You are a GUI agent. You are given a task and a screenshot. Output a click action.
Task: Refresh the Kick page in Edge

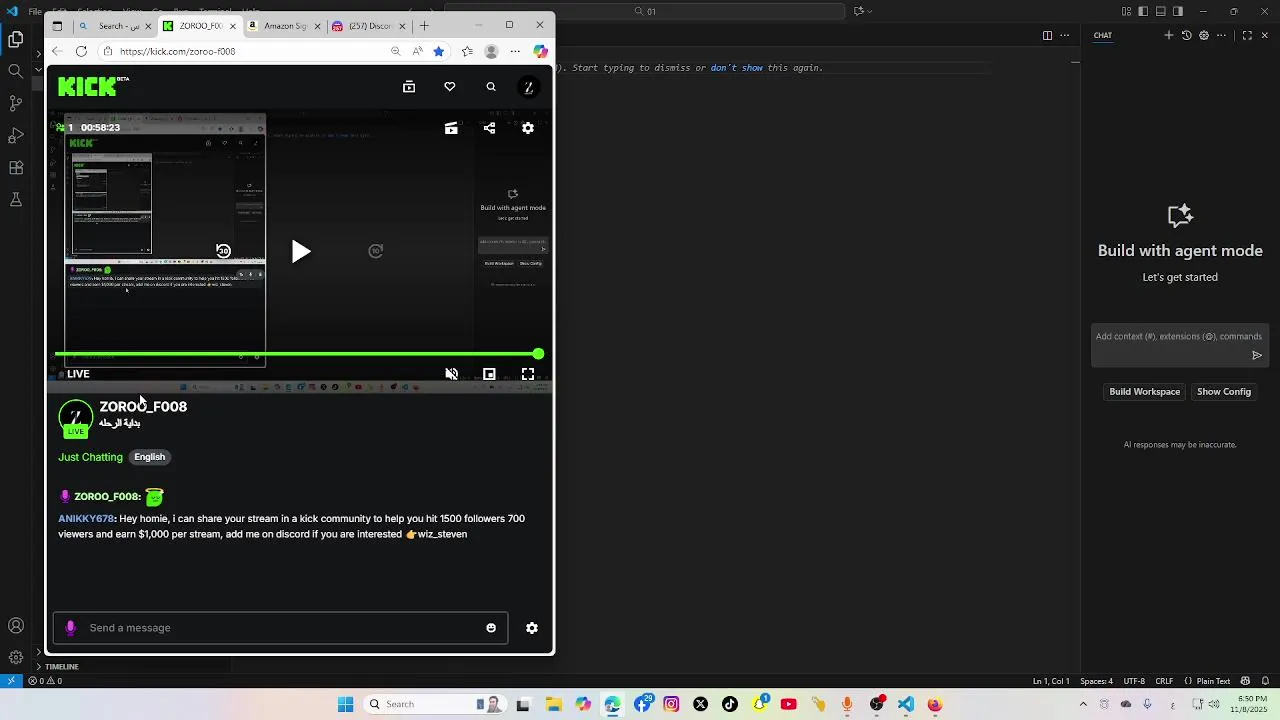(81, 51)
